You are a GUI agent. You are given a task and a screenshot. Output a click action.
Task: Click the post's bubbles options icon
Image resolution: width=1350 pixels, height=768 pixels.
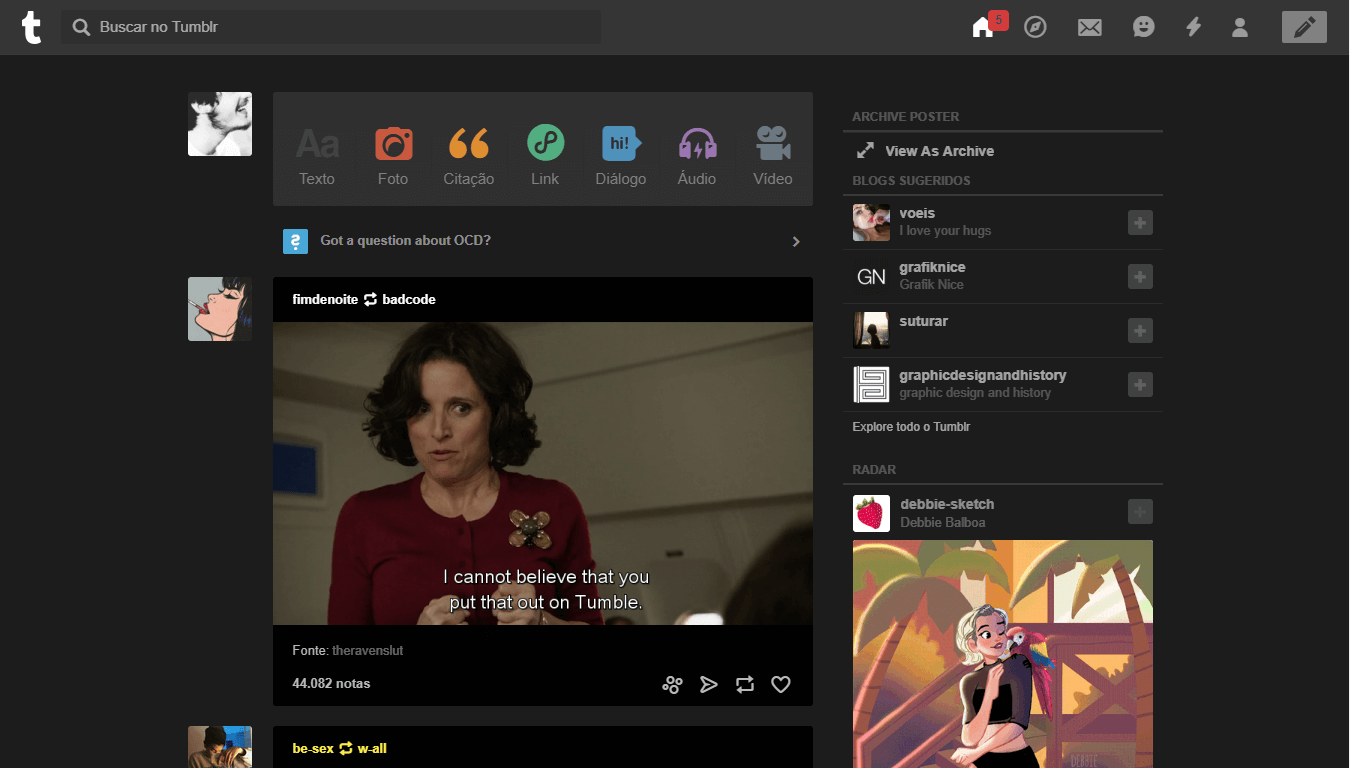tap(672, 685)
